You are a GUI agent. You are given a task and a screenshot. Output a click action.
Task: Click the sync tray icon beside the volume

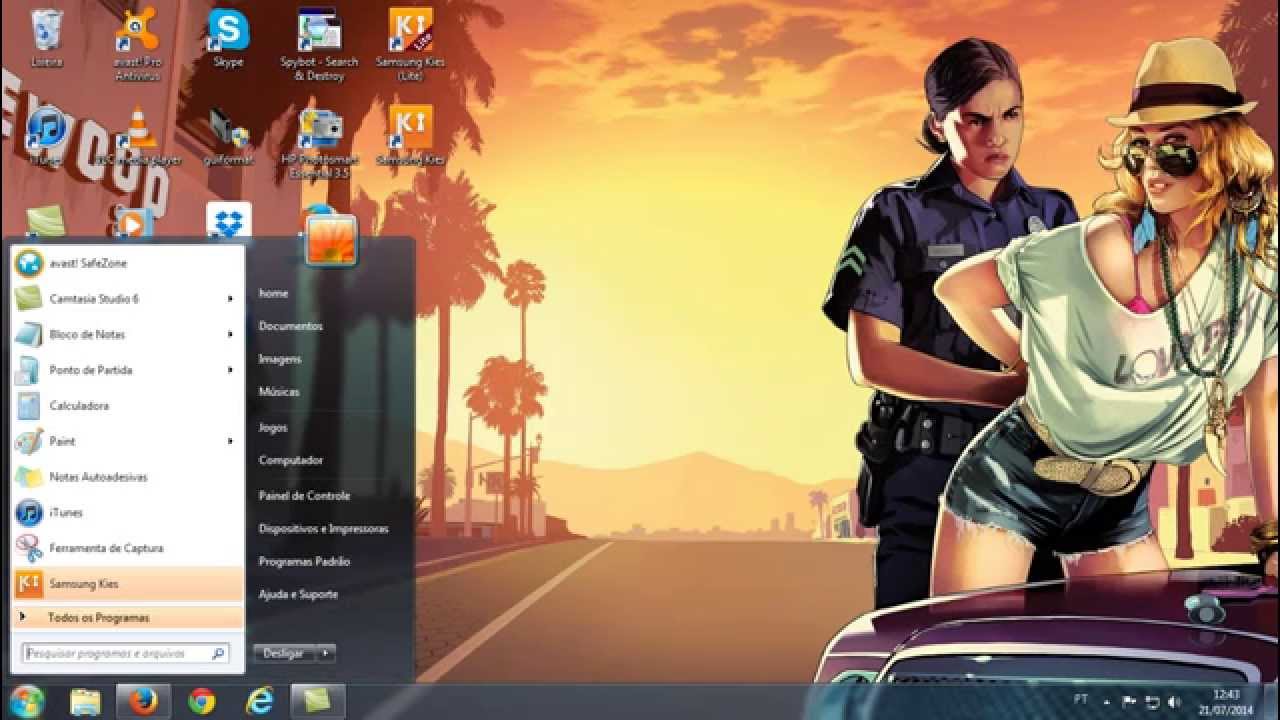(1152, 702)
